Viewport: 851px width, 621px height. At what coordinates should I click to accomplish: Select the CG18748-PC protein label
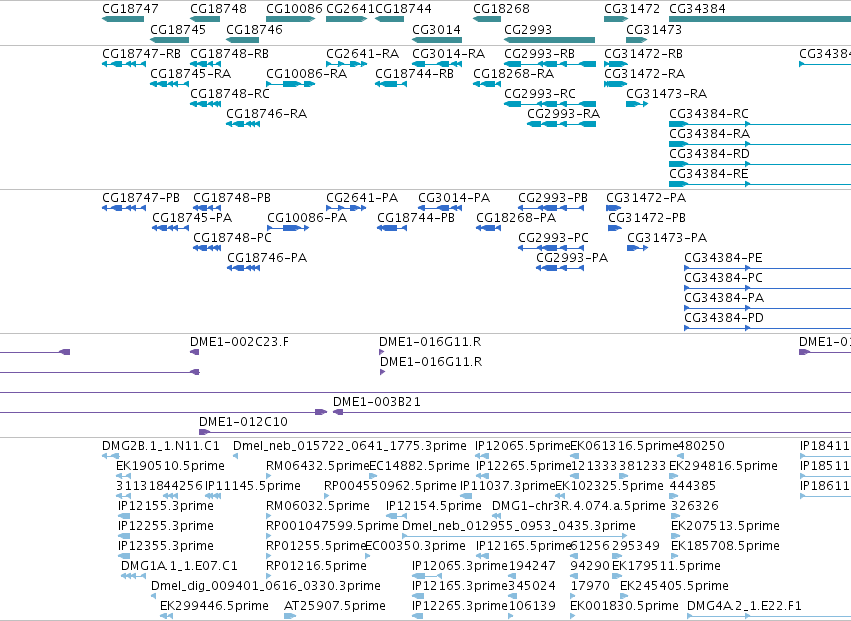click(232, 238)
